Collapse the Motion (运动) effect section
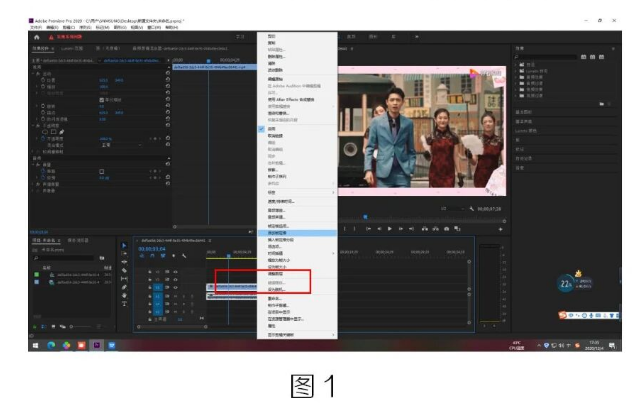Viewport: 639px width, 412px height. click(x=37, y=73)
